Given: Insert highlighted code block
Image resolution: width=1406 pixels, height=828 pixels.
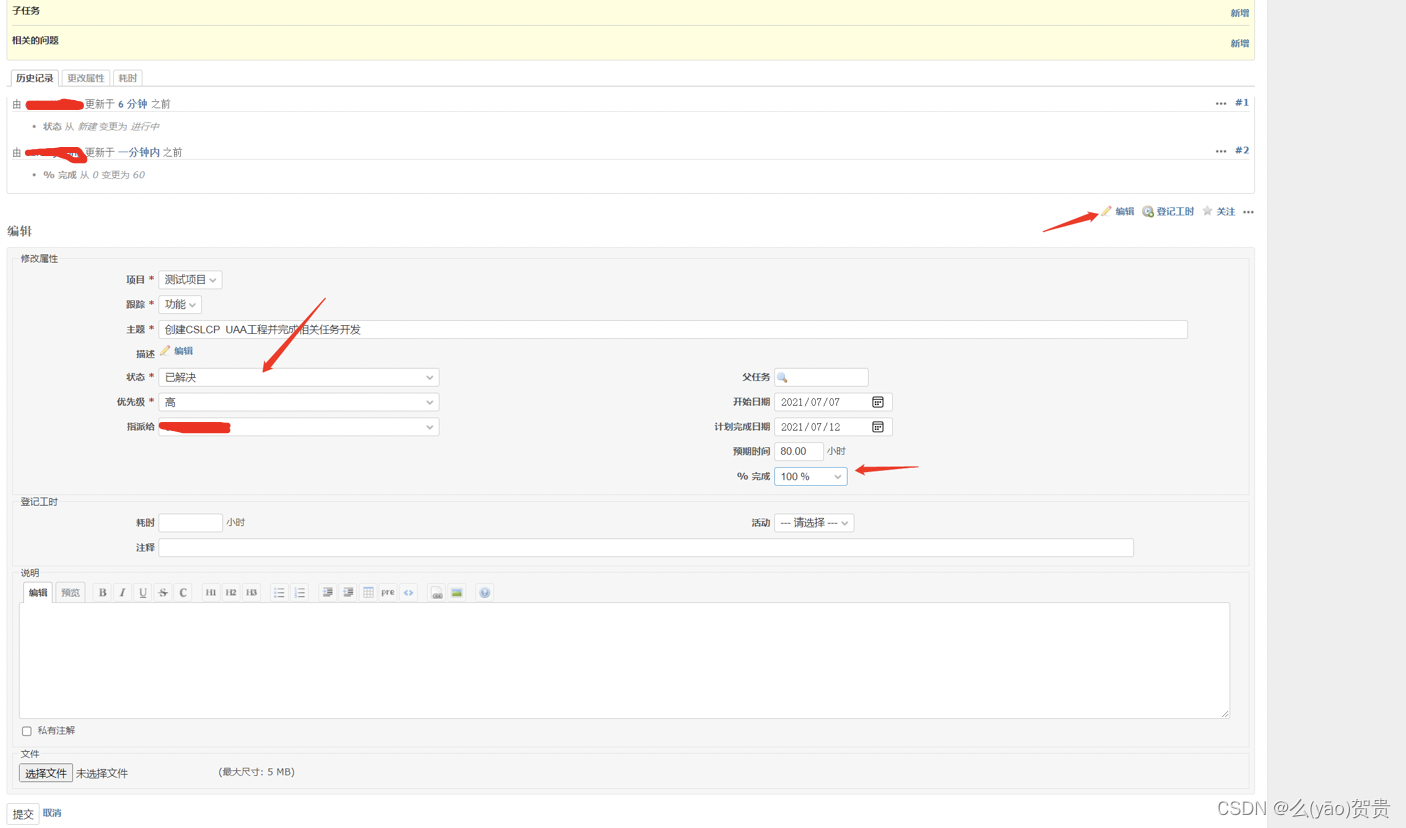Looking at the screenshot, I should [x=409, y=593].
